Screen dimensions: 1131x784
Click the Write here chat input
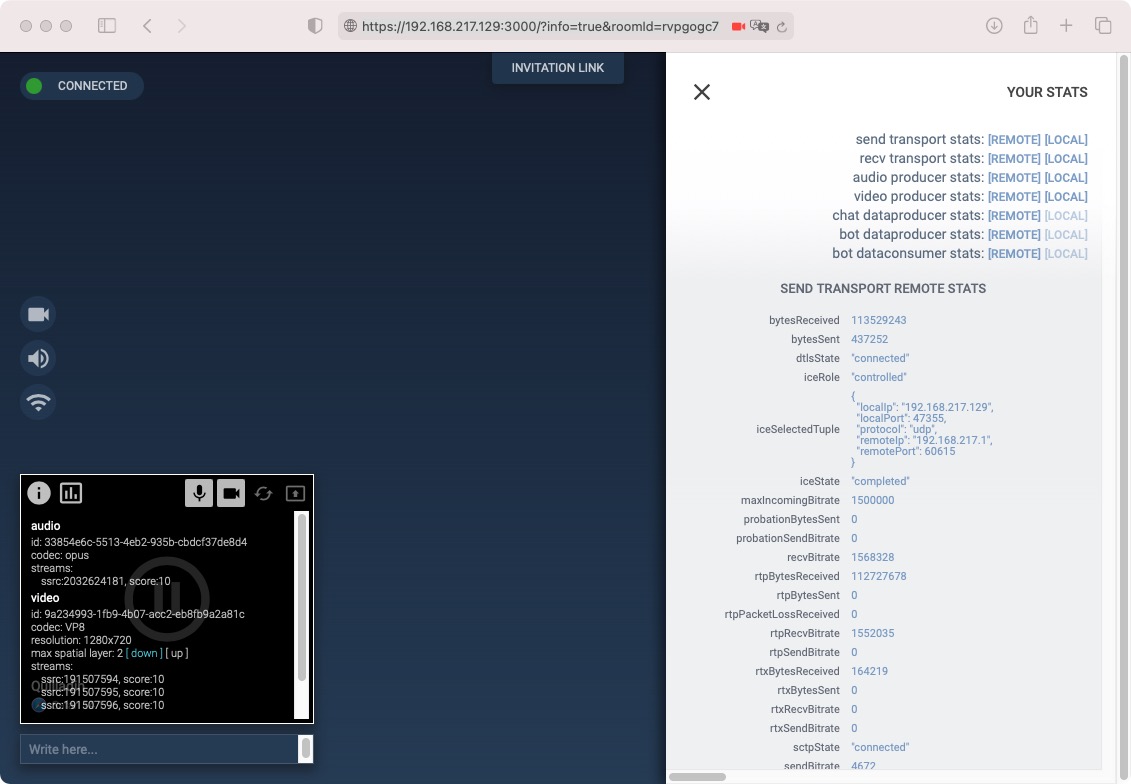159,749
